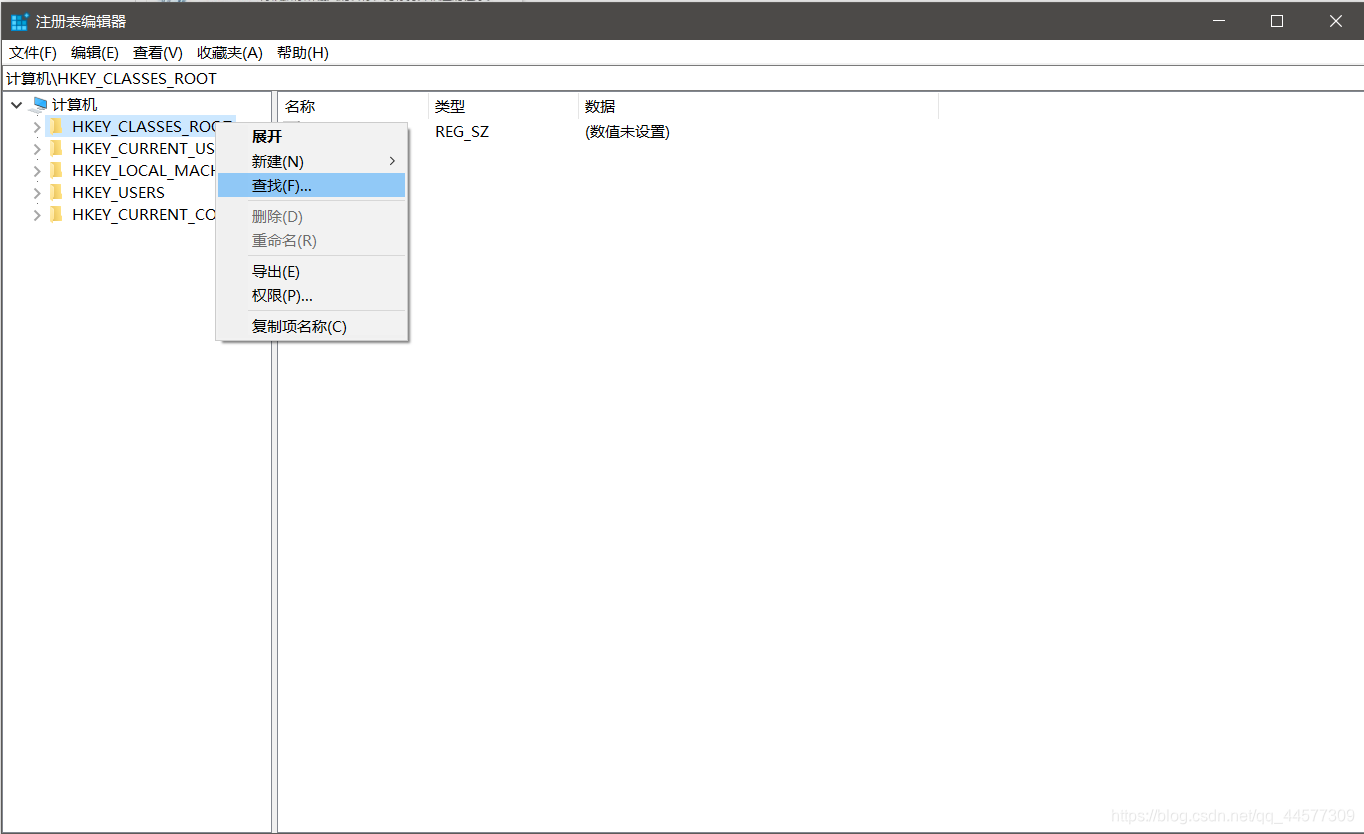Select the HKEY_LOCAL_MACHINE tree item

pos(143,170)
